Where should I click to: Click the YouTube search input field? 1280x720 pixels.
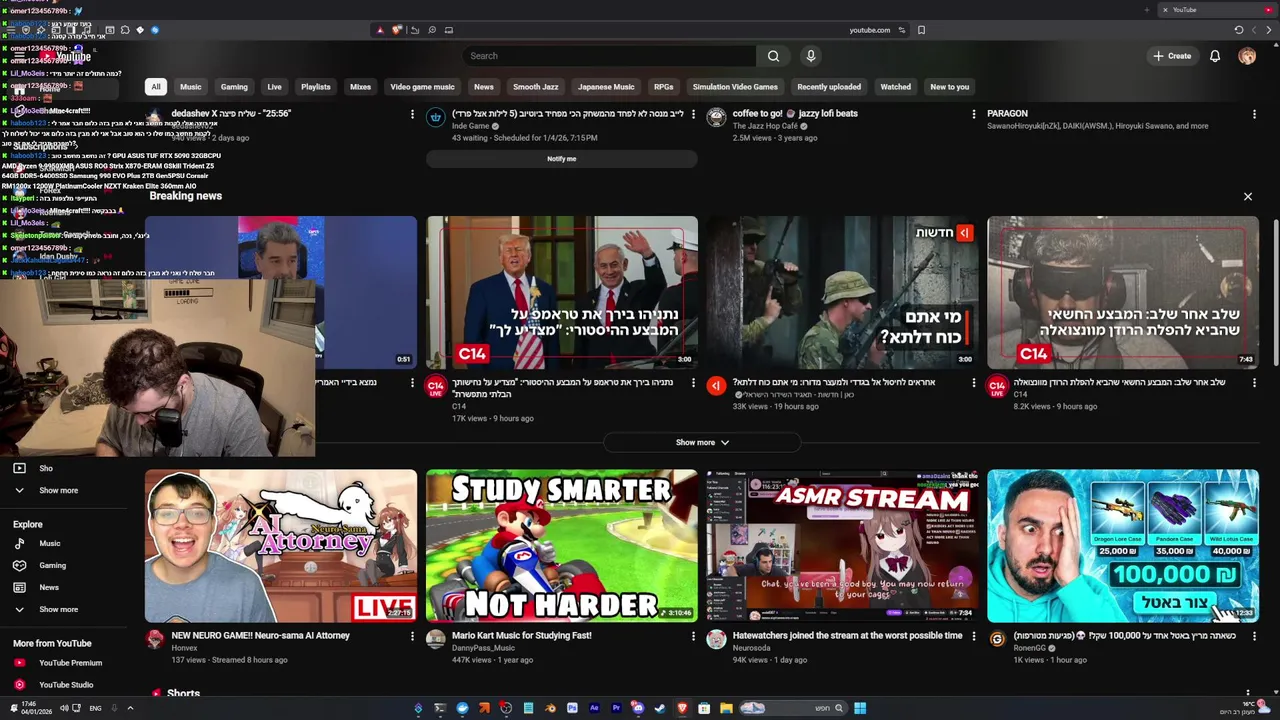[x=608, y=56]
